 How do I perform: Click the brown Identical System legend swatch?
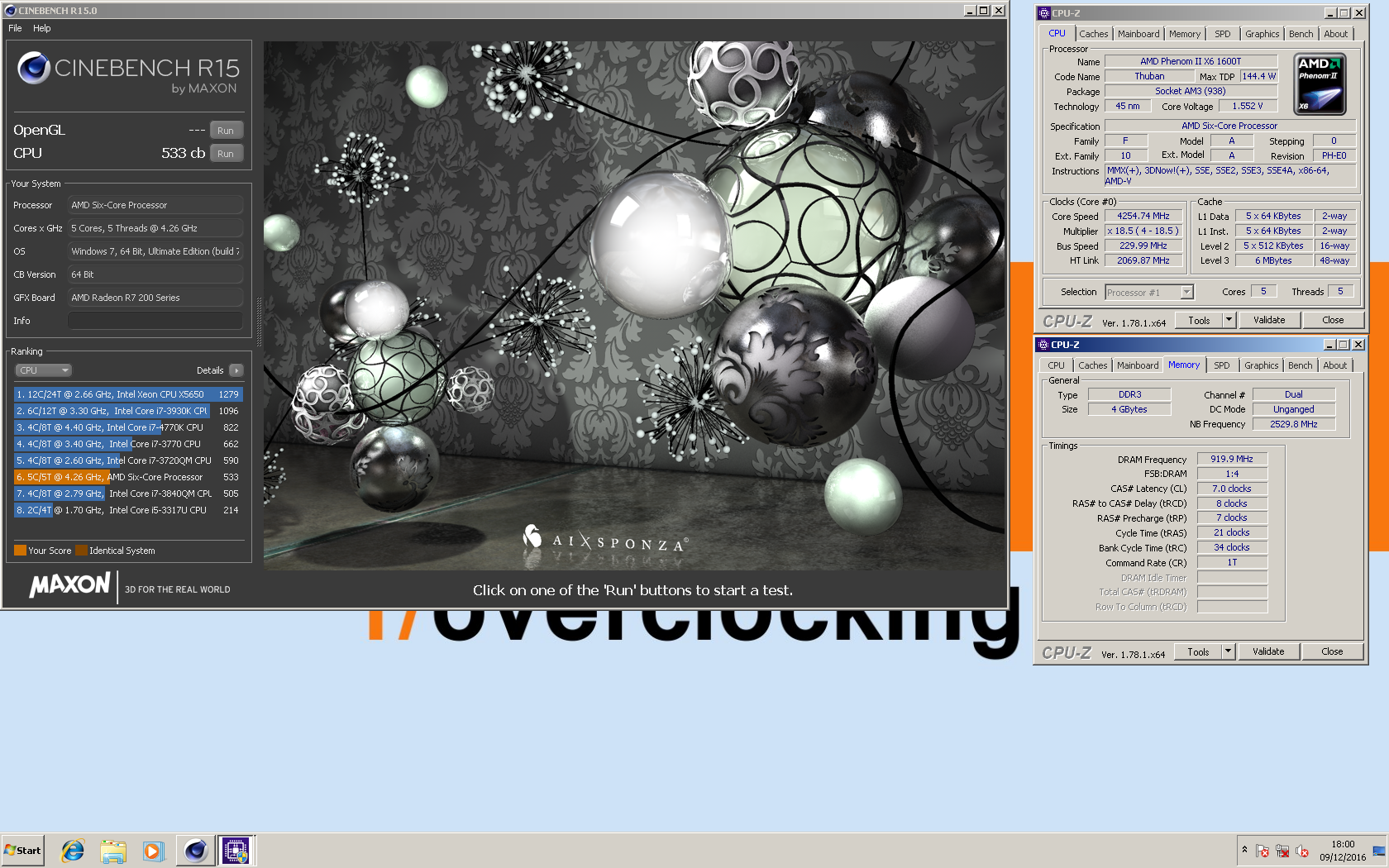(x=81, y=551)
